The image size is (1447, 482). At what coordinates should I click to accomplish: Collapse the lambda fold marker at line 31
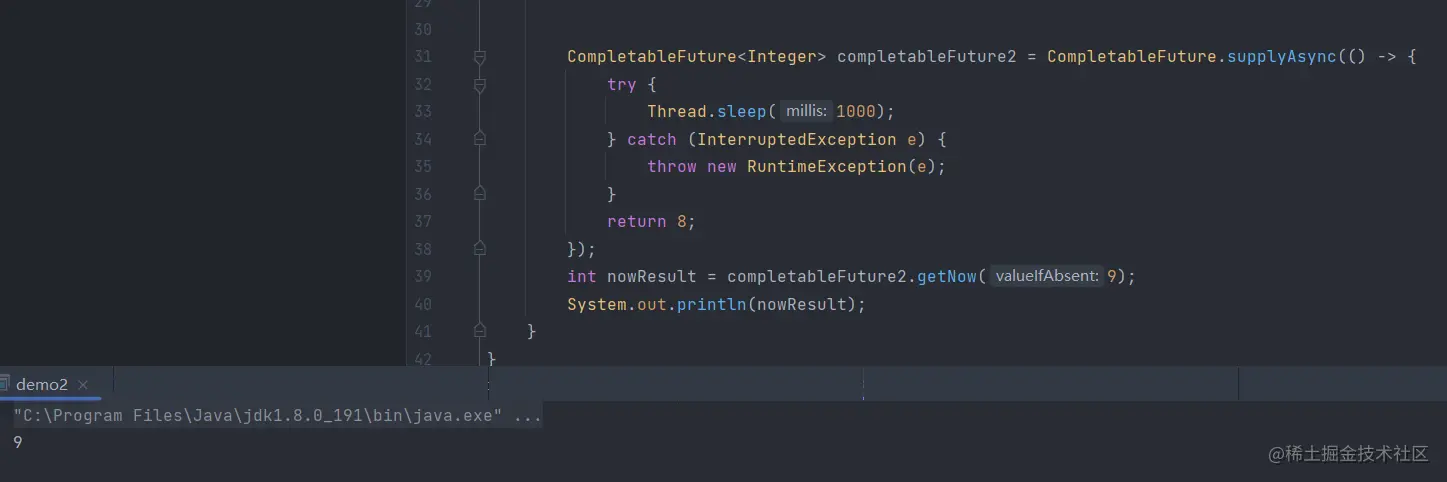pyautogui.click(x=480, y=57)
